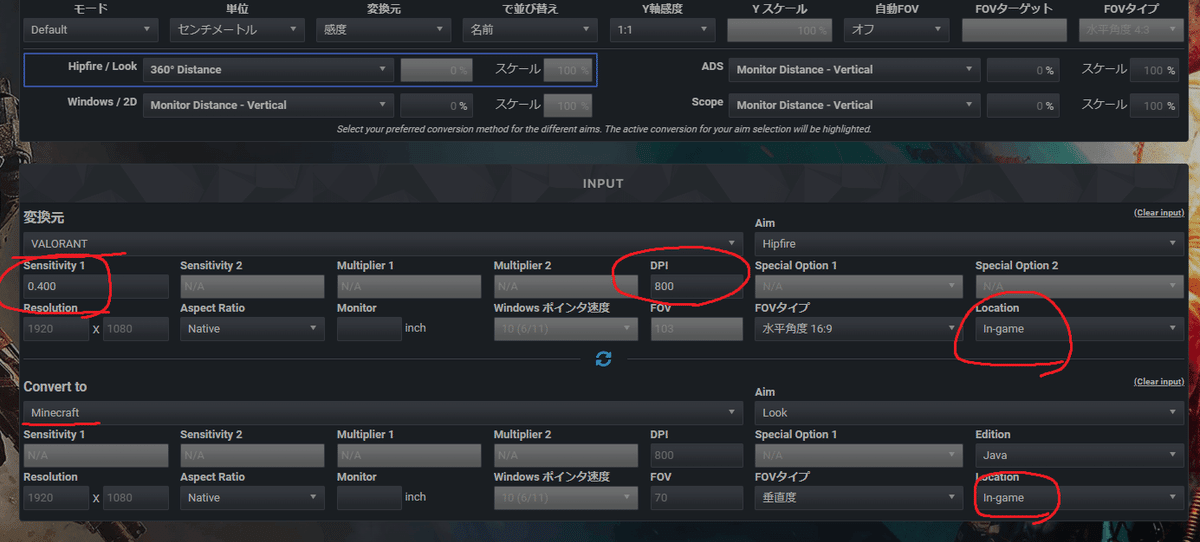Click the Scope 0 % field
1200x542 pixels.
click(1022, 105)
